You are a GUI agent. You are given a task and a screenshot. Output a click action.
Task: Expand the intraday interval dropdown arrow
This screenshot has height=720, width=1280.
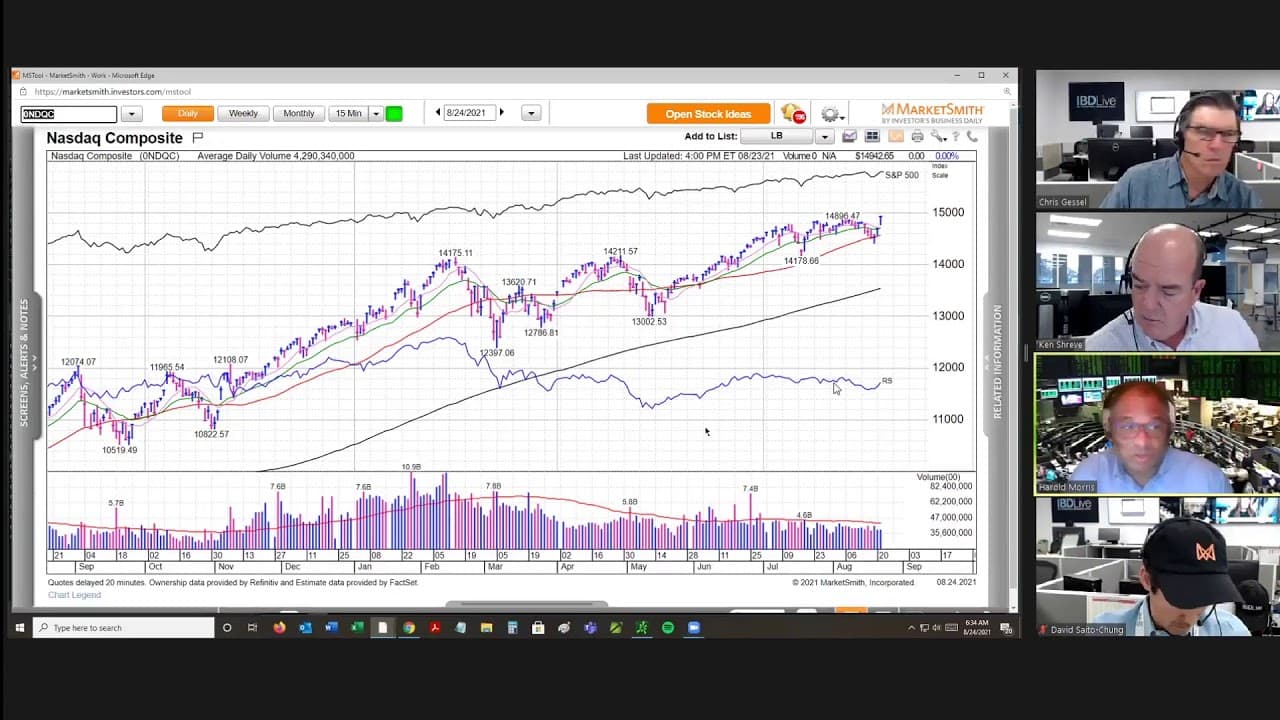coord(376,113)
